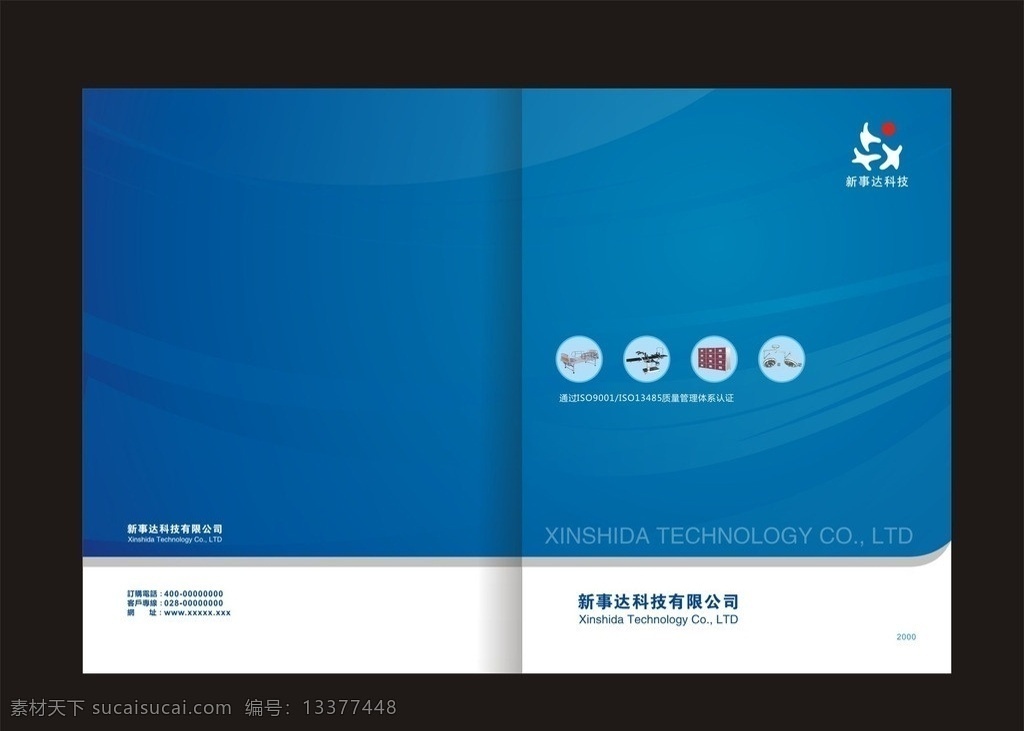The image size is (1024, 731).
Task: Select the operating table circular icon
Action: [x=647, y=359]
